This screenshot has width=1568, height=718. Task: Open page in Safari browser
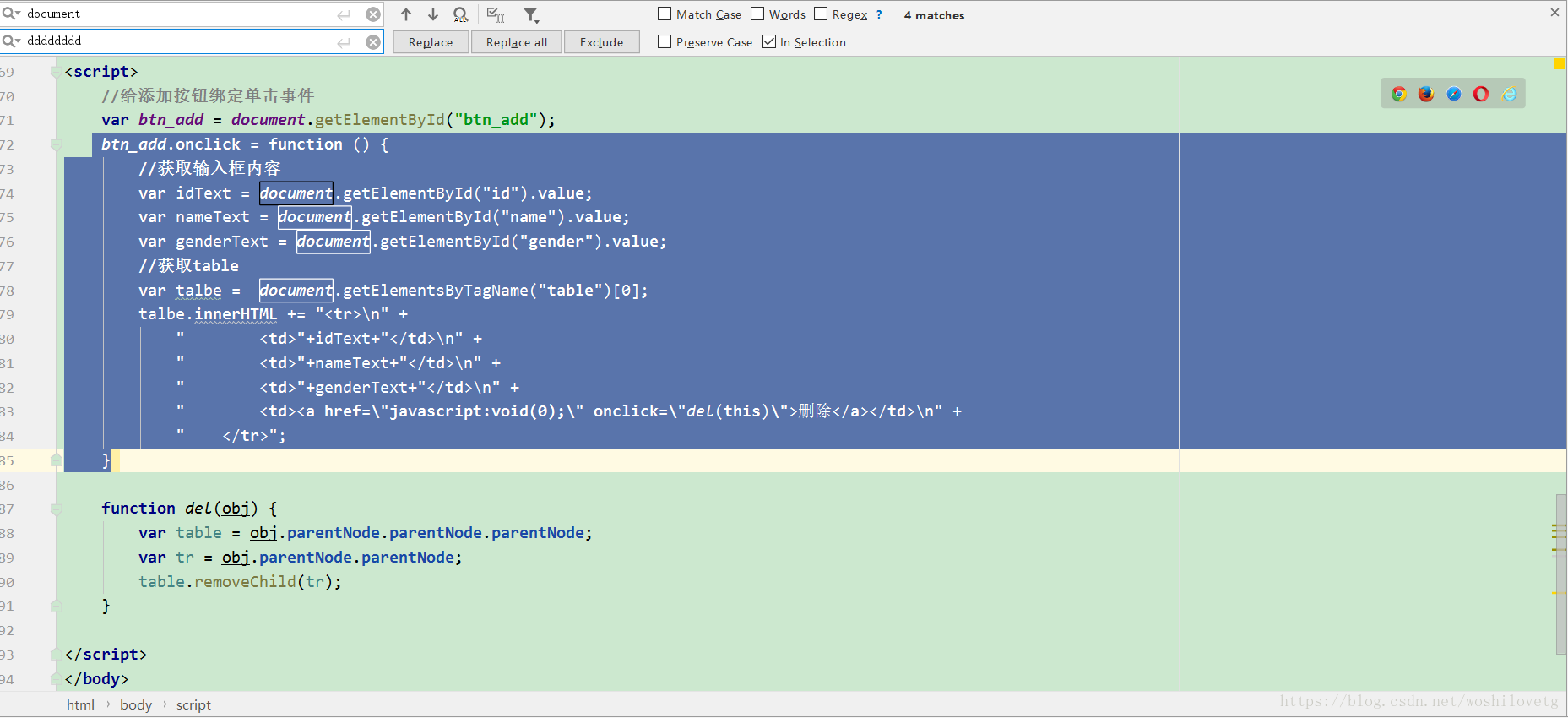(x=1454, y=94)
